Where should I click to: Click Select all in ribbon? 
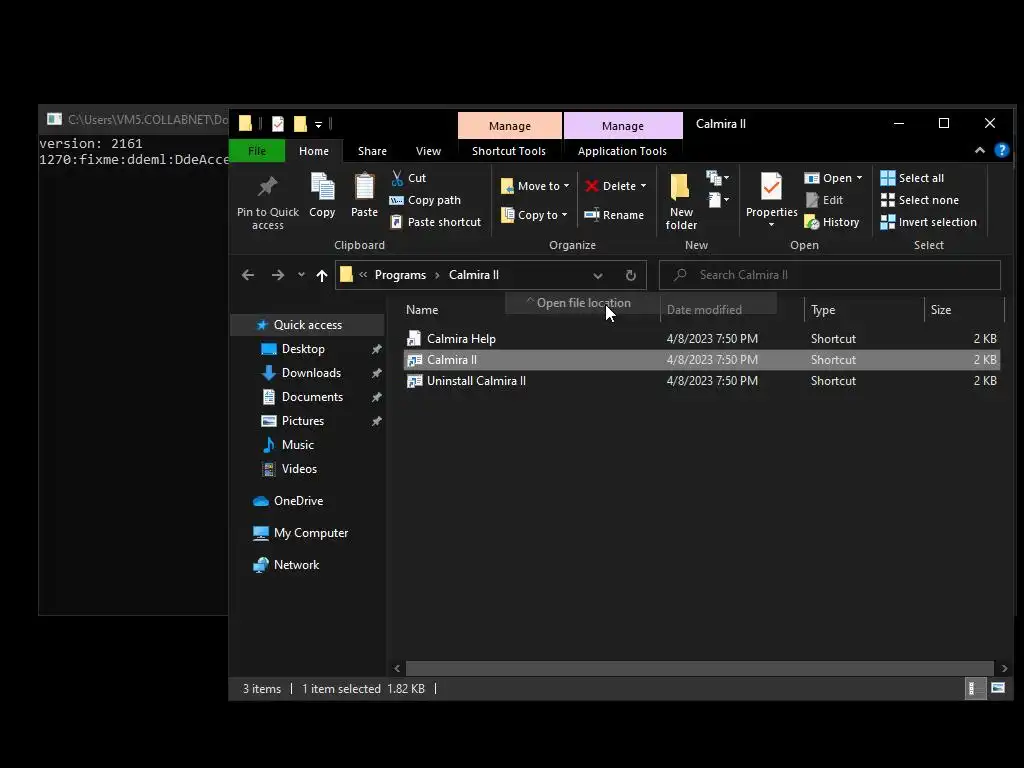pos(912,178)
